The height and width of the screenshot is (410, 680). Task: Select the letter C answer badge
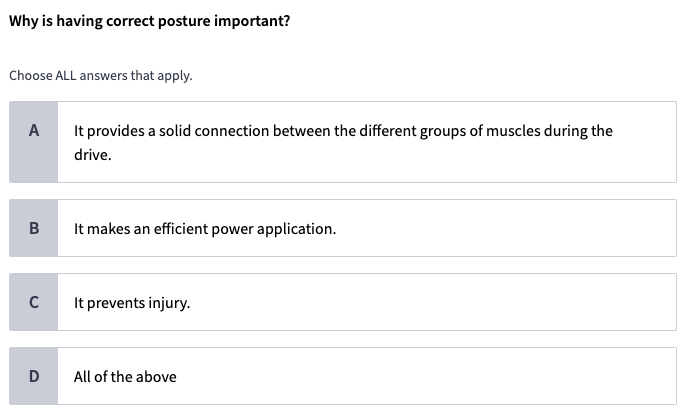click(x=34, y=302)
